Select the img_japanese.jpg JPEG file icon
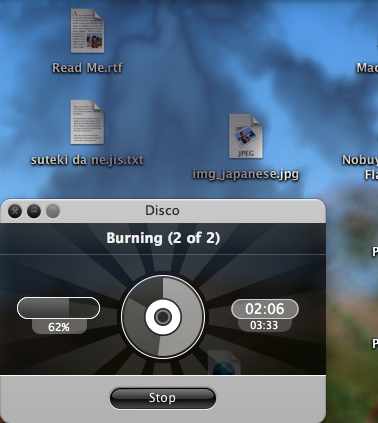 pos(246,136)
